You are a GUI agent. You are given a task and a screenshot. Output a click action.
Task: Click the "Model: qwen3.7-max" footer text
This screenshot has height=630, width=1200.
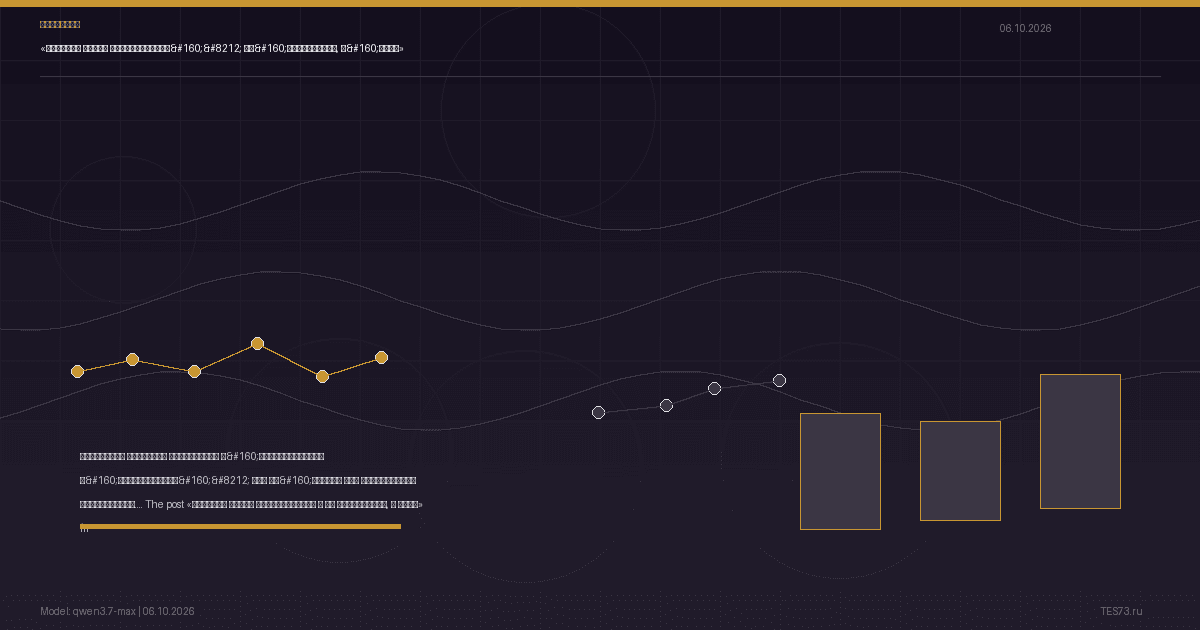coord(88,611)
